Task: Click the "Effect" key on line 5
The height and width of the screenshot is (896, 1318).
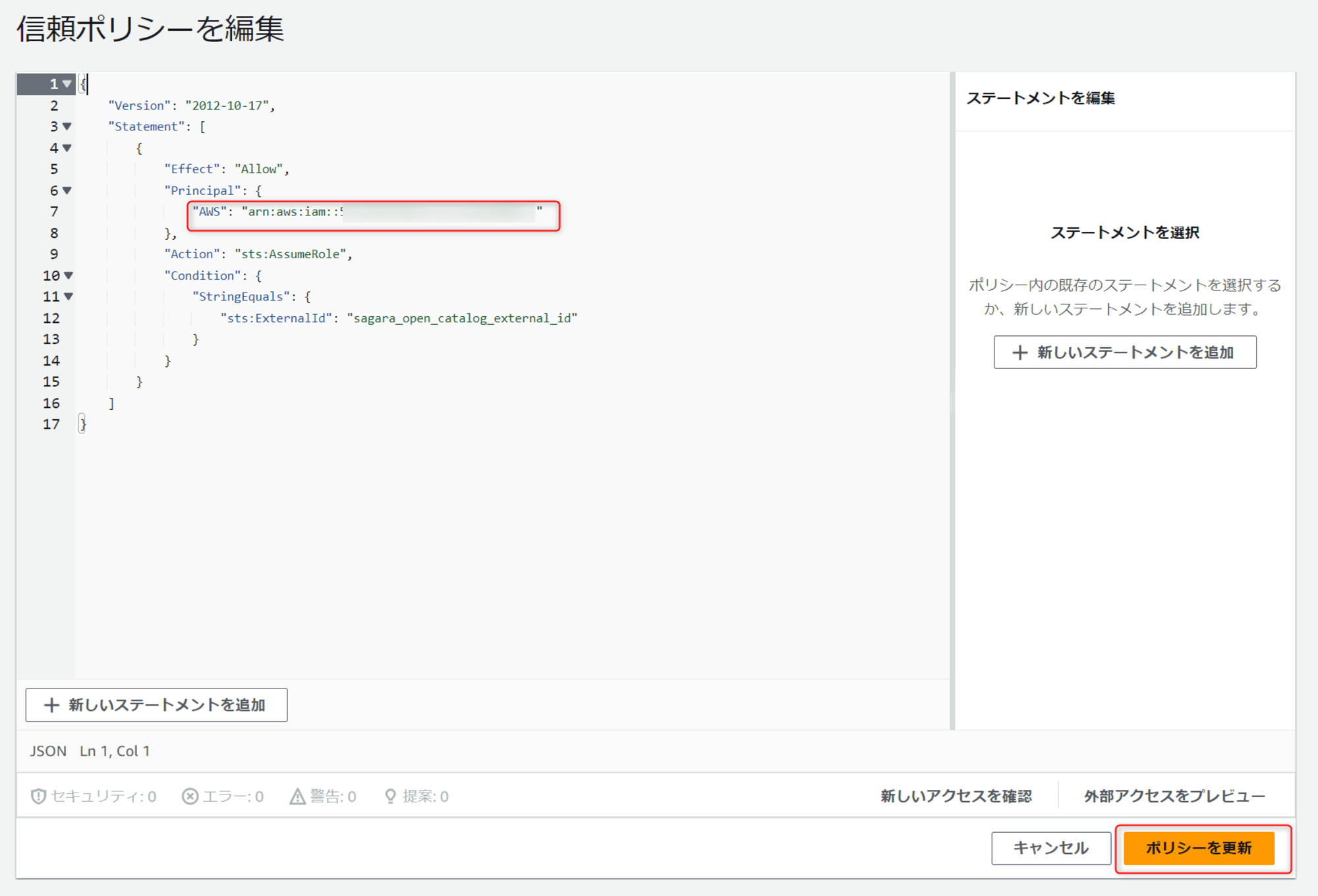Action: (x=192, y=169)
